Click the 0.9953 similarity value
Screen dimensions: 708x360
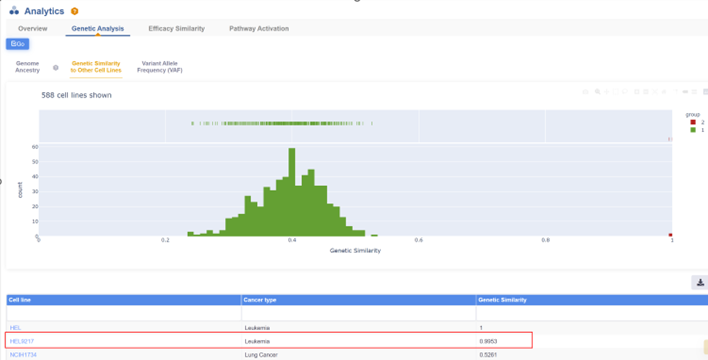(x=488, y=341)
